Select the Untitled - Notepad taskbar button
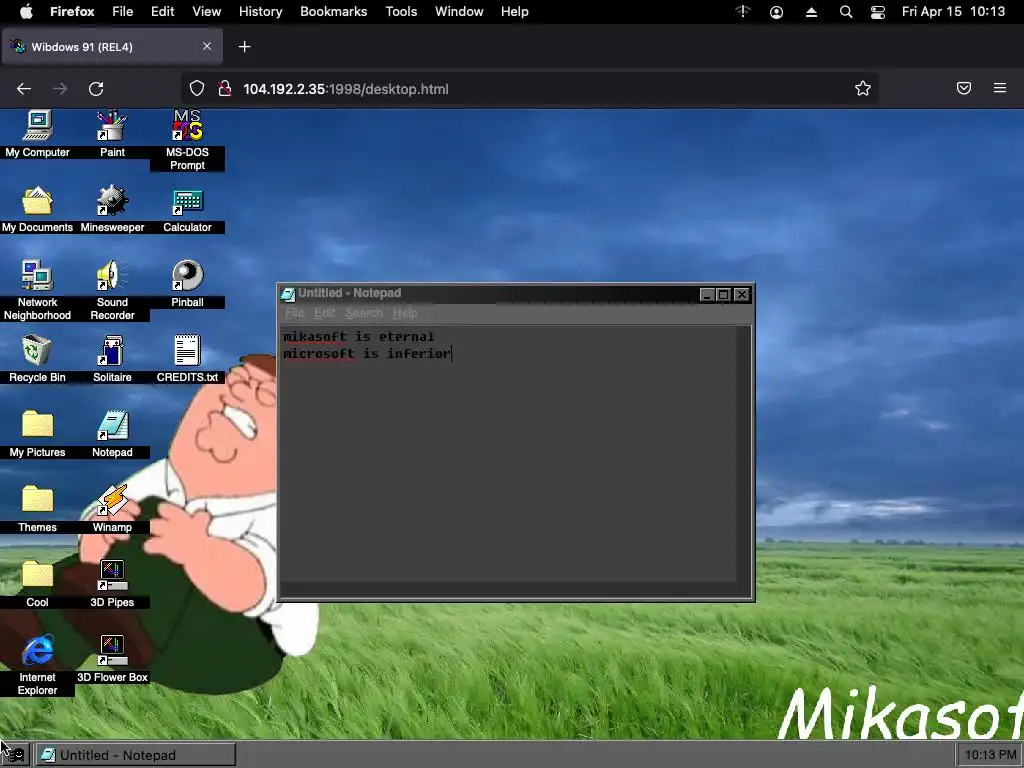1024x768 pixels. coord(135,755)
